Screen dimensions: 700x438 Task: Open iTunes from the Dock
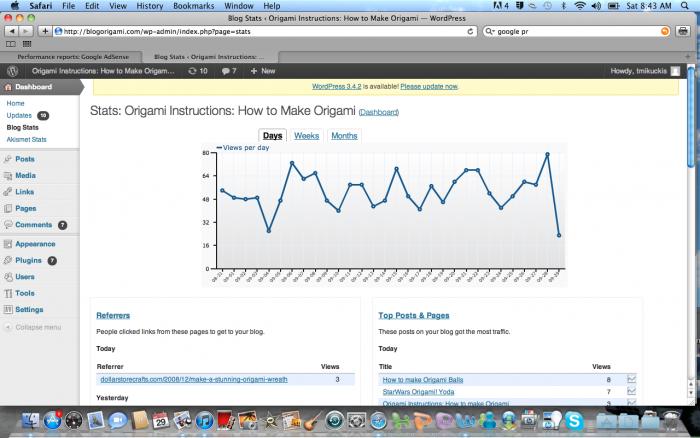204,421
